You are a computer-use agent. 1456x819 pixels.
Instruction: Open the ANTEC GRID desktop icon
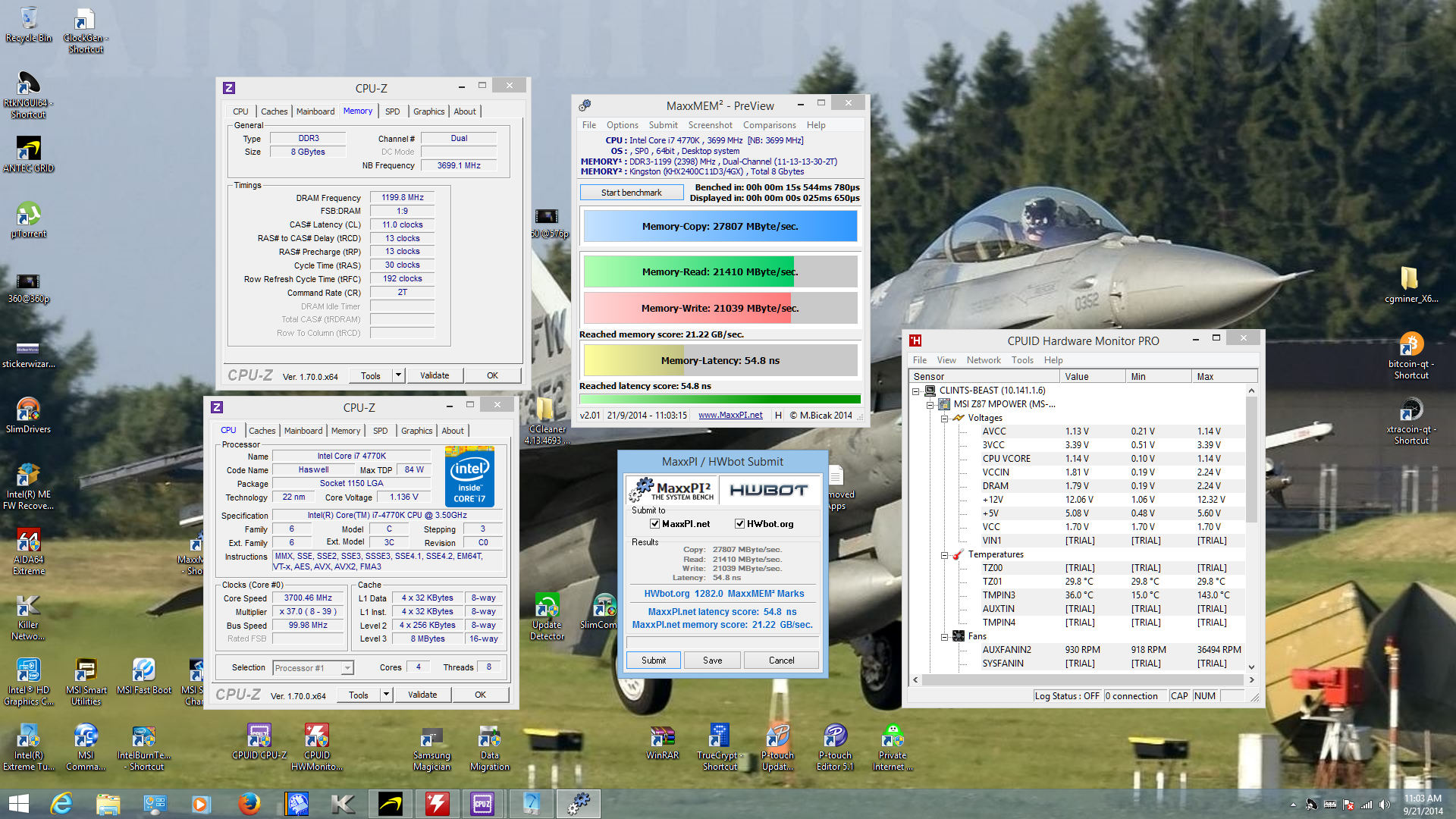tap(29, 155)
